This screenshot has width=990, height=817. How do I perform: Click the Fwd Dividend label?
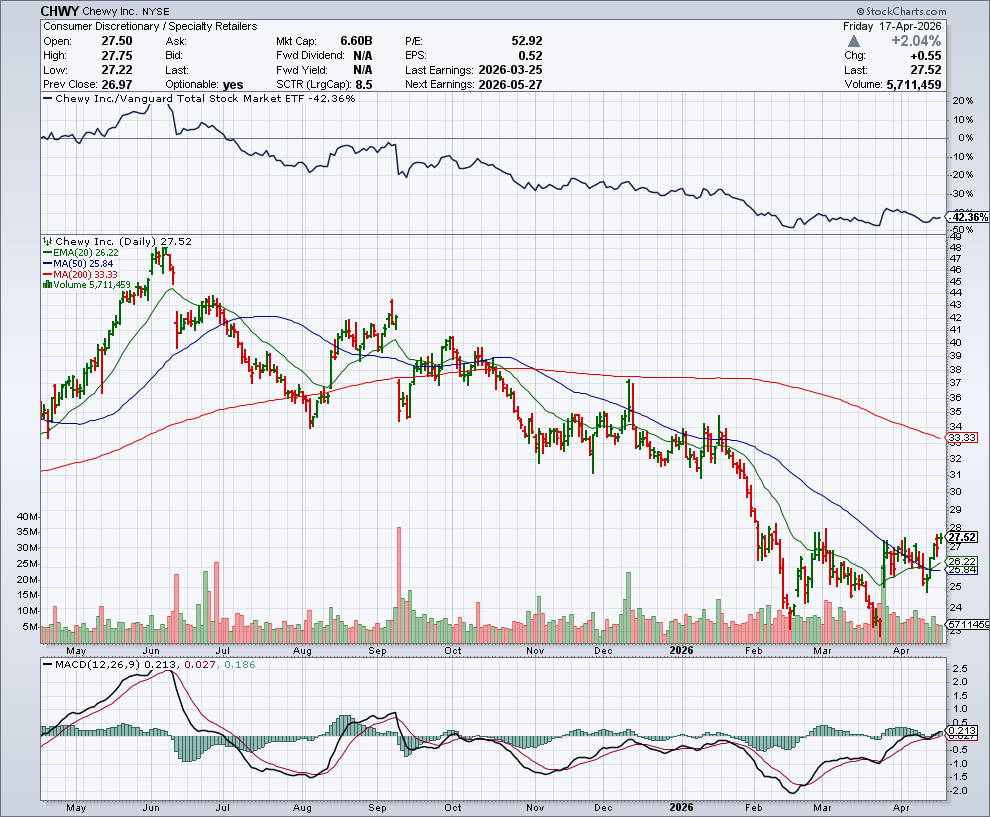coord(310,56)
